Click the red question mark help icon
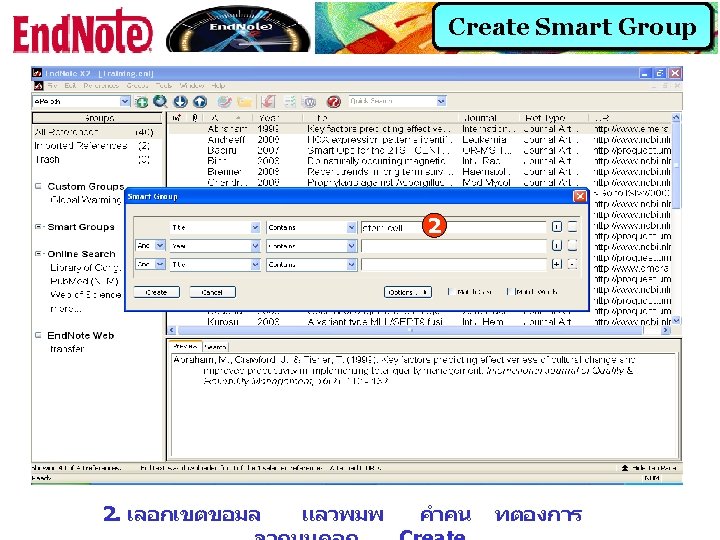 [x=334, y=101]
